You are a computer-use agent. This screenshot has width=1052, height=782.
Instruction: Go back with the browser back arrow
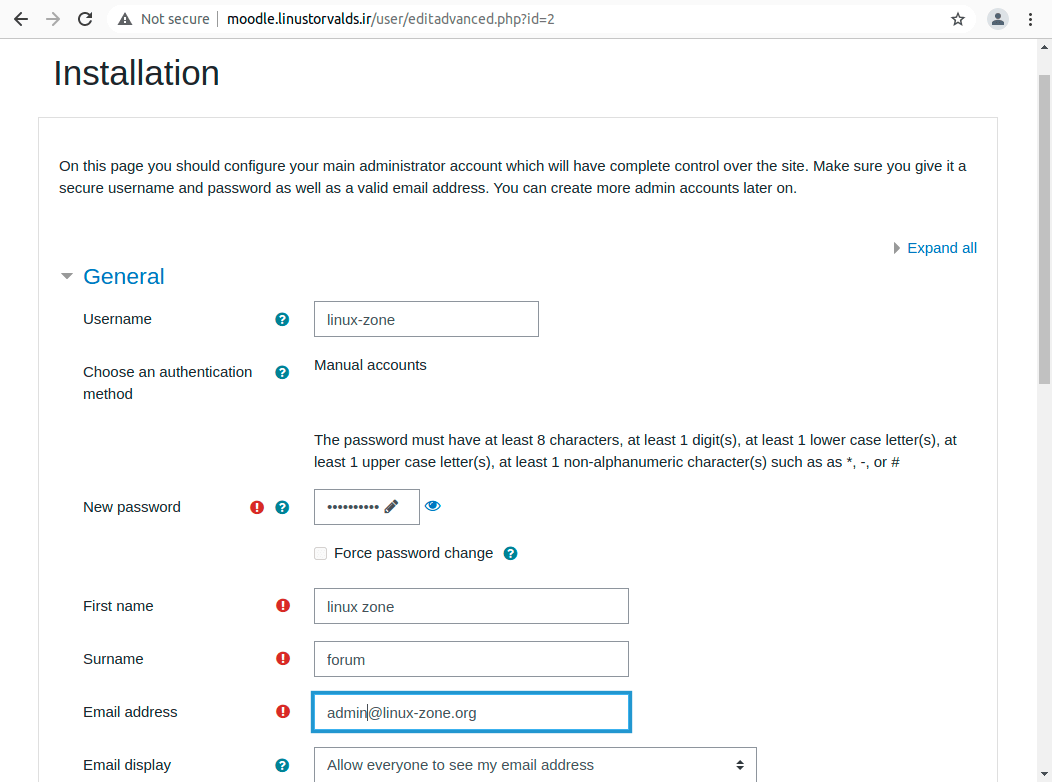[21, 19]
